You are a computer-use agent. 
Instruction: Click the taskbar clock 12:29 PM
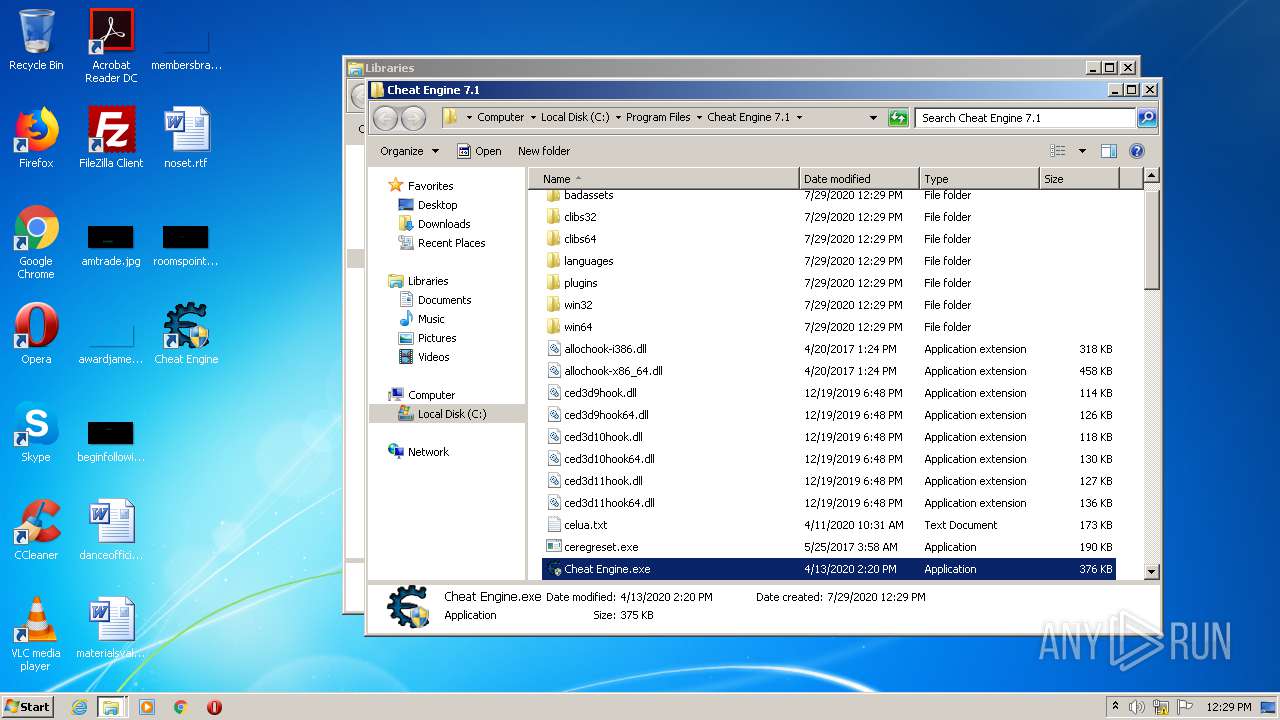[x=1226, y=707]
